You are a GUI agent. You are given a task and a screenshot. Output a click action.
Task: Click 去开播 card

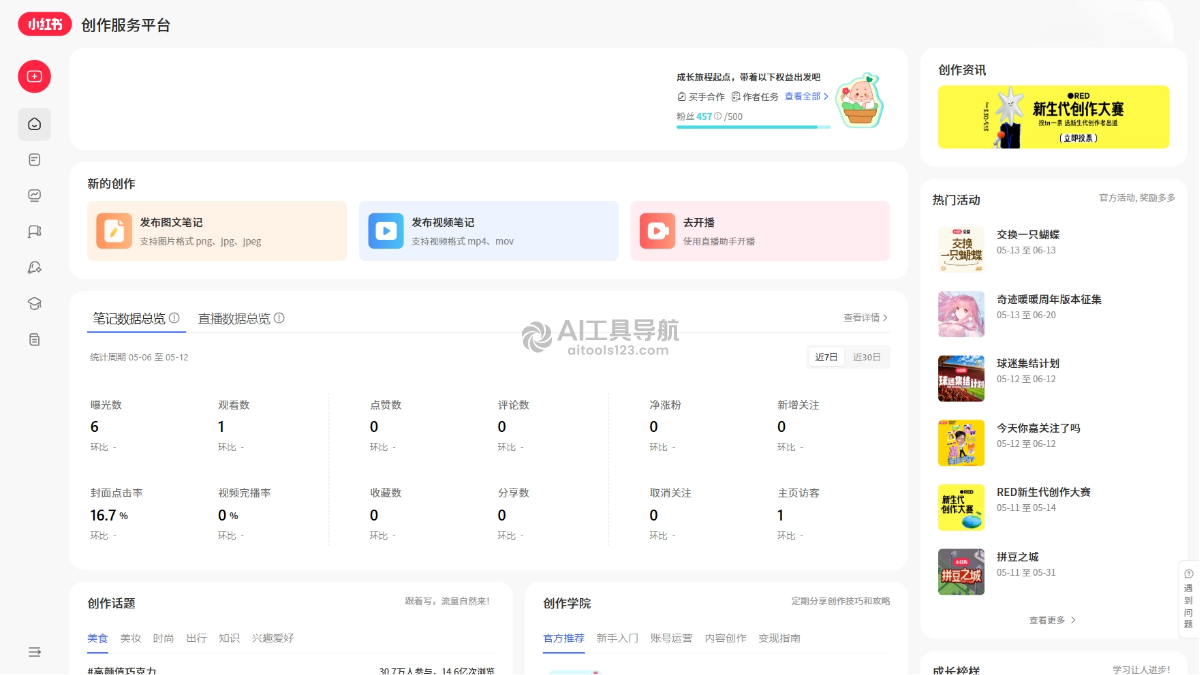pyautogui.click(x=760, y=231)
